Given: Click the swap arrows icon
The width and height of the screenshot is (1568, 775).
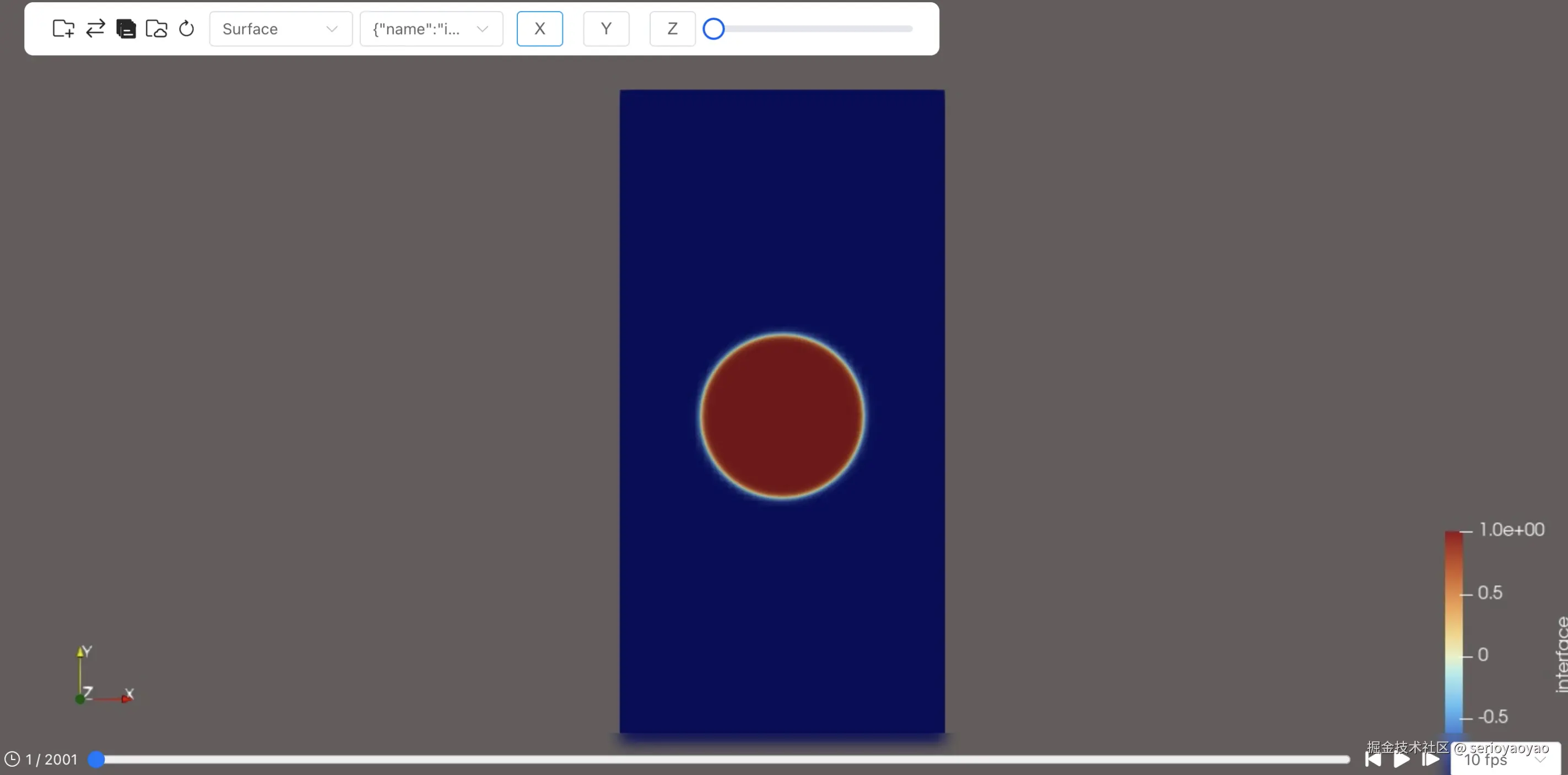Looking at the screenshot, I should (95, 29).
